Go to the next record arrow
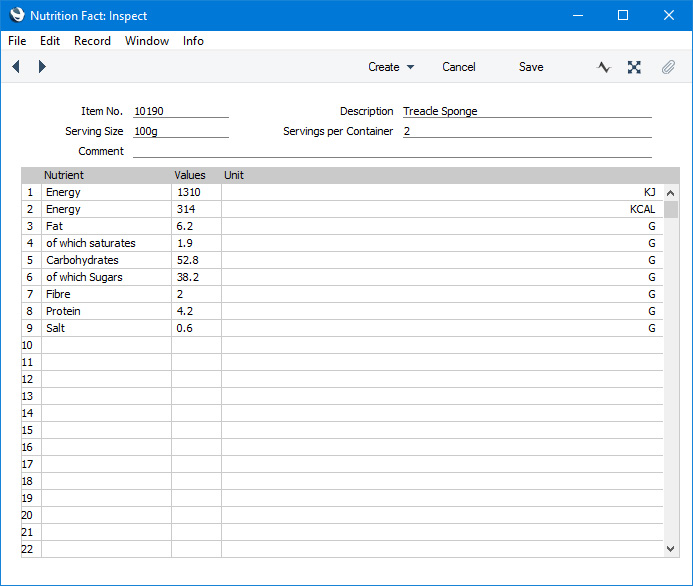The width and height of the screenshot is (693, 586). pos(42,67)
